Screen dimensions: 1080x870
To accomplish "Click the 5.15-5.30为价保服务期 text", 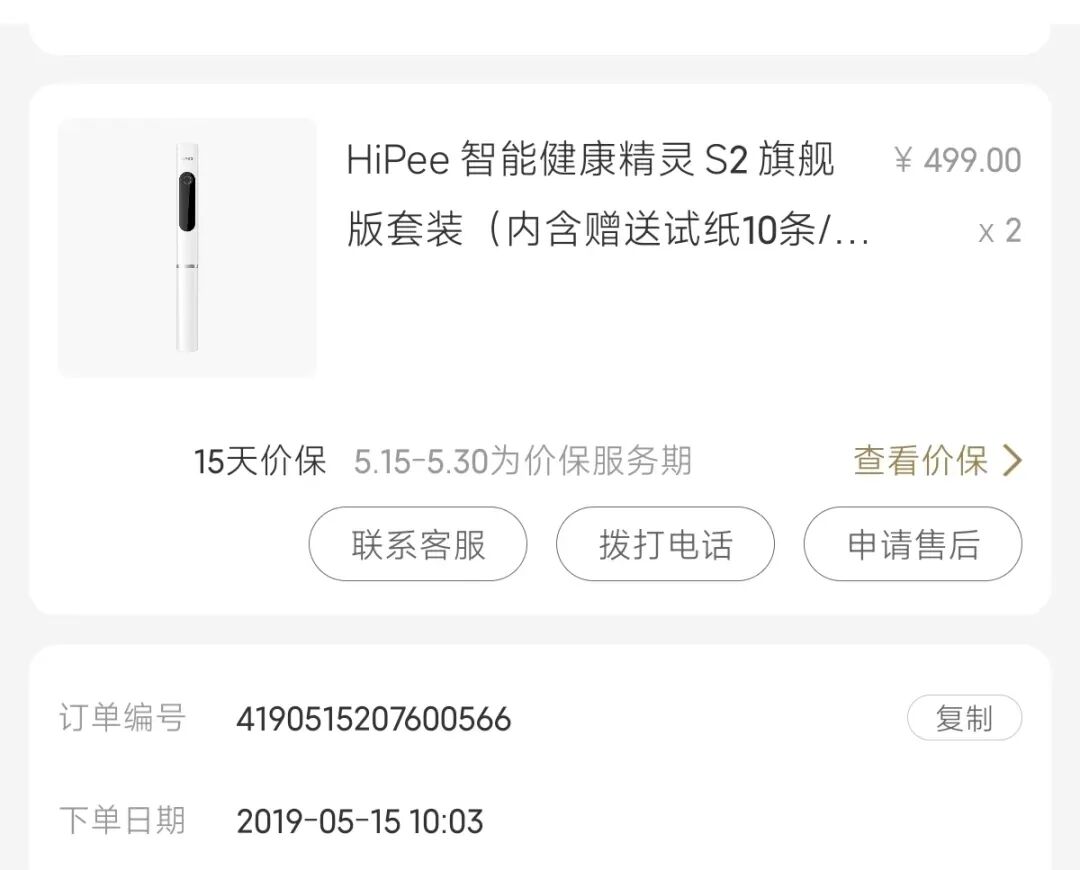I will tap(522, 462).
